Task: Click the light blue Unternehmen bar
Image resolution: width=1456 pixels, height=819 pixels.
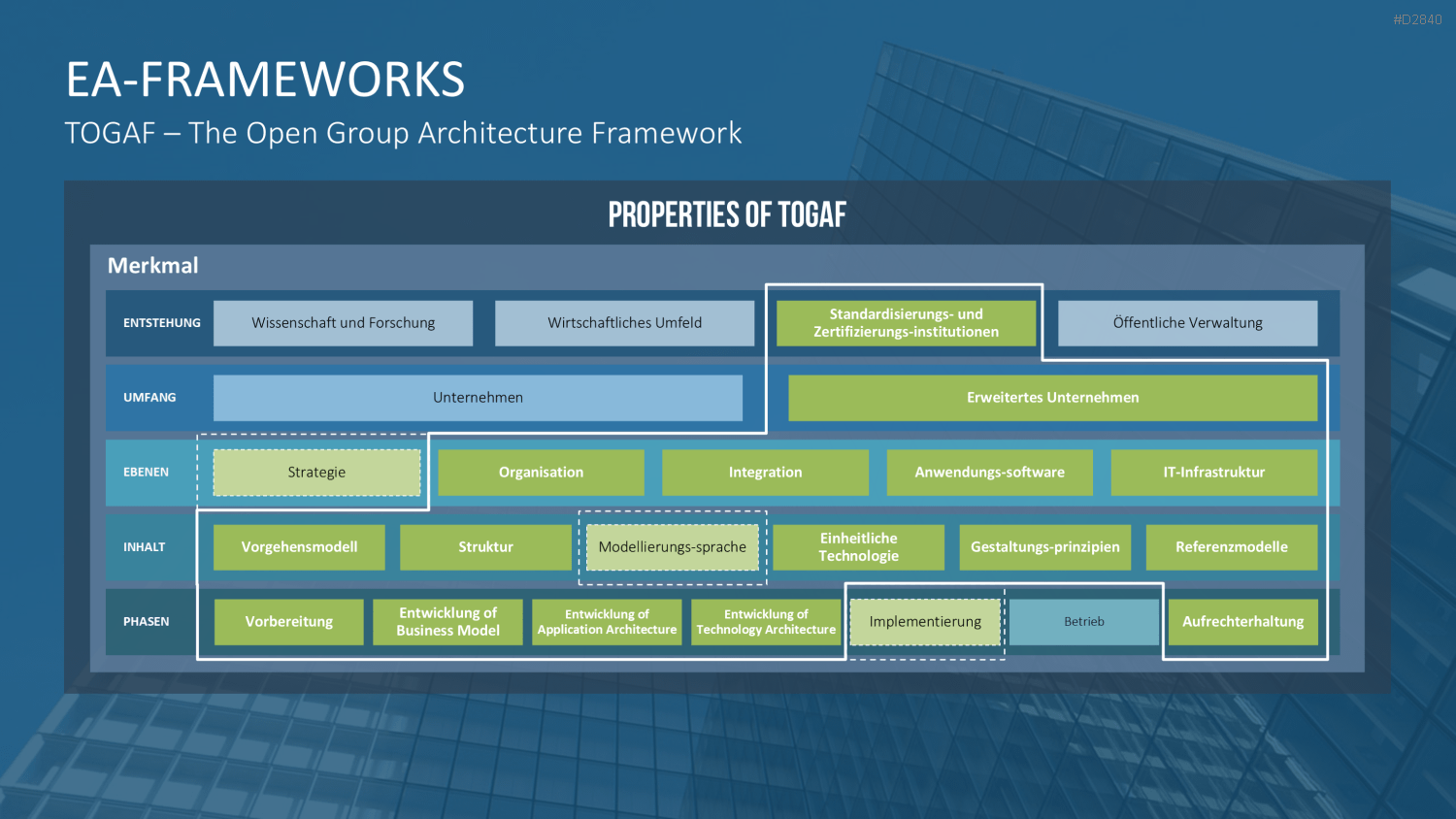Action: (x=478, y=398)
